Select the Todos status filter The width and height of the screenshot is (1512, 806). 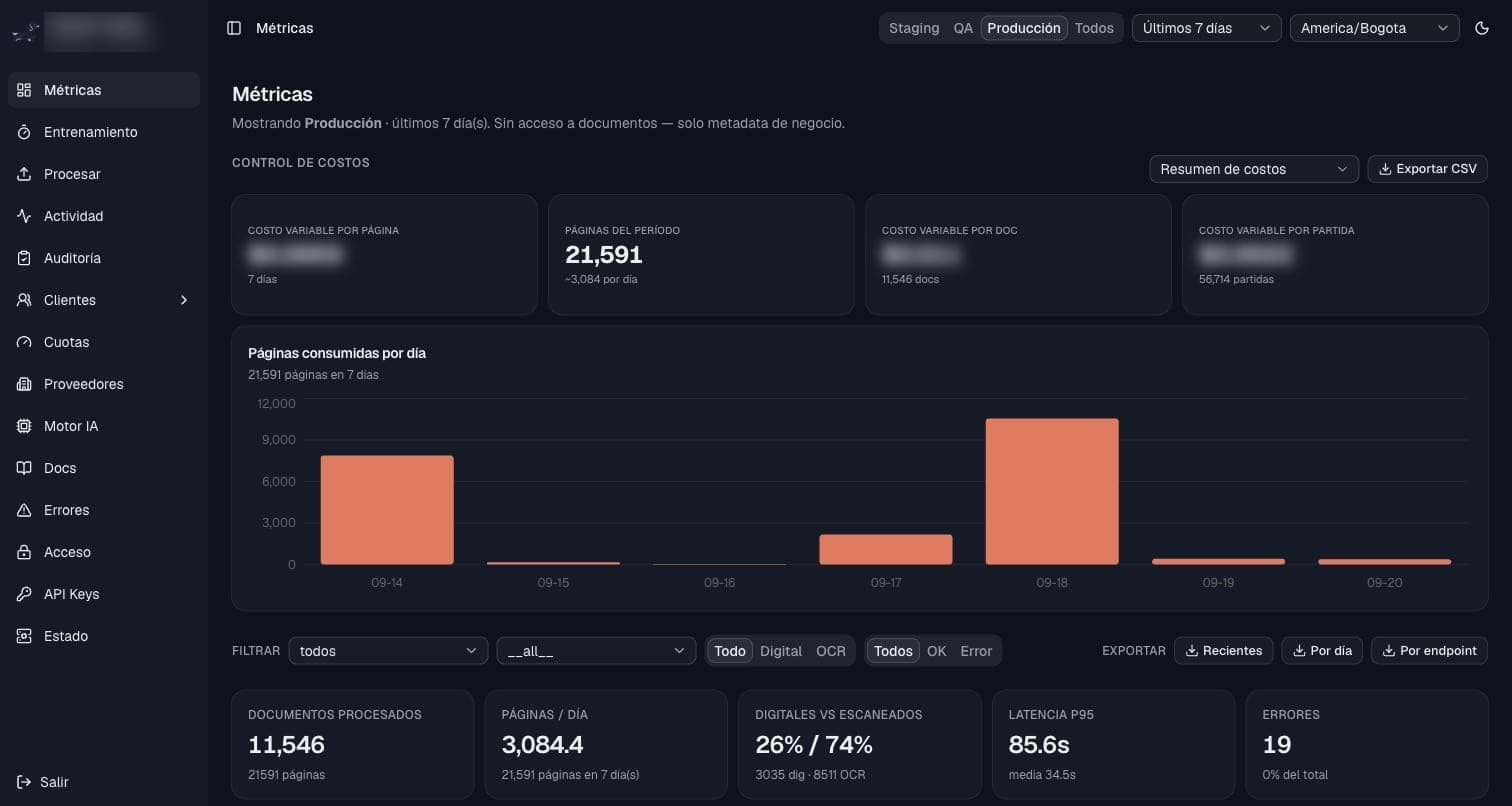(x=893, y=651)
